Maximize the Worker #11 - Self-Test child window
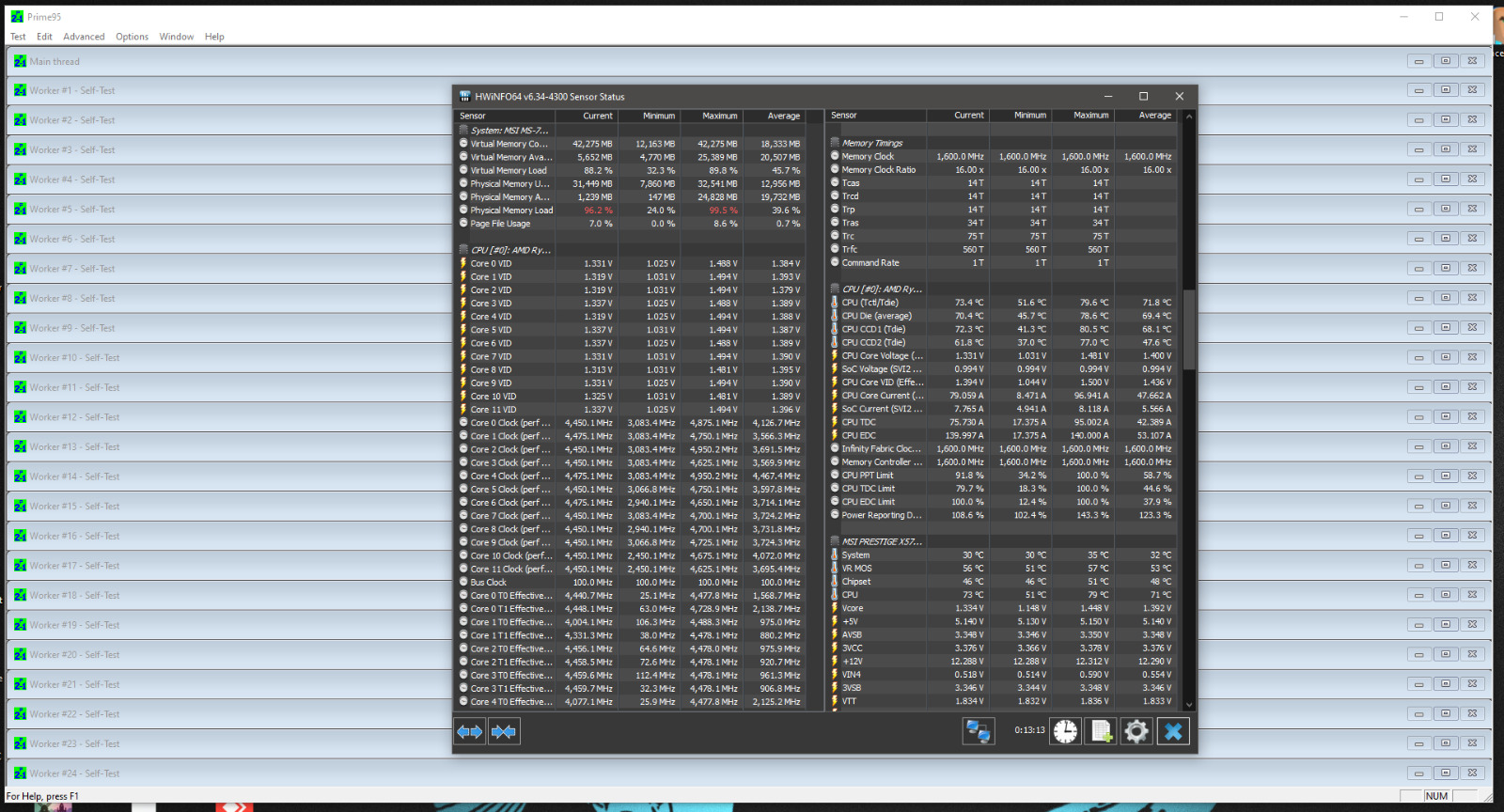Viewport: 1504px width, 812px height. [x=1446, y=386]
